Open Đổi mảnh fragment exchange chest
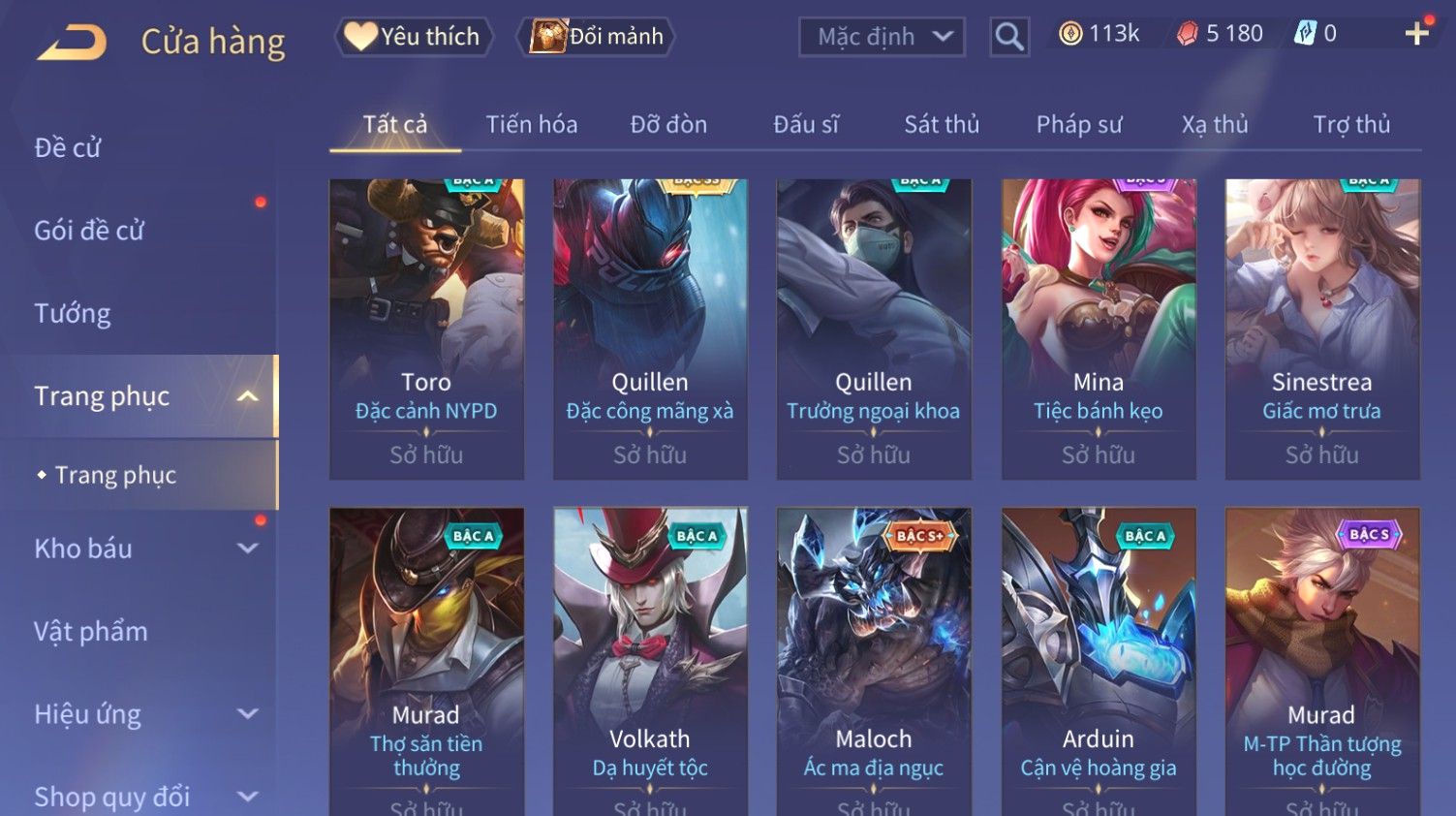The width and height of the screenshot is (1456, 816). (597, 37)
